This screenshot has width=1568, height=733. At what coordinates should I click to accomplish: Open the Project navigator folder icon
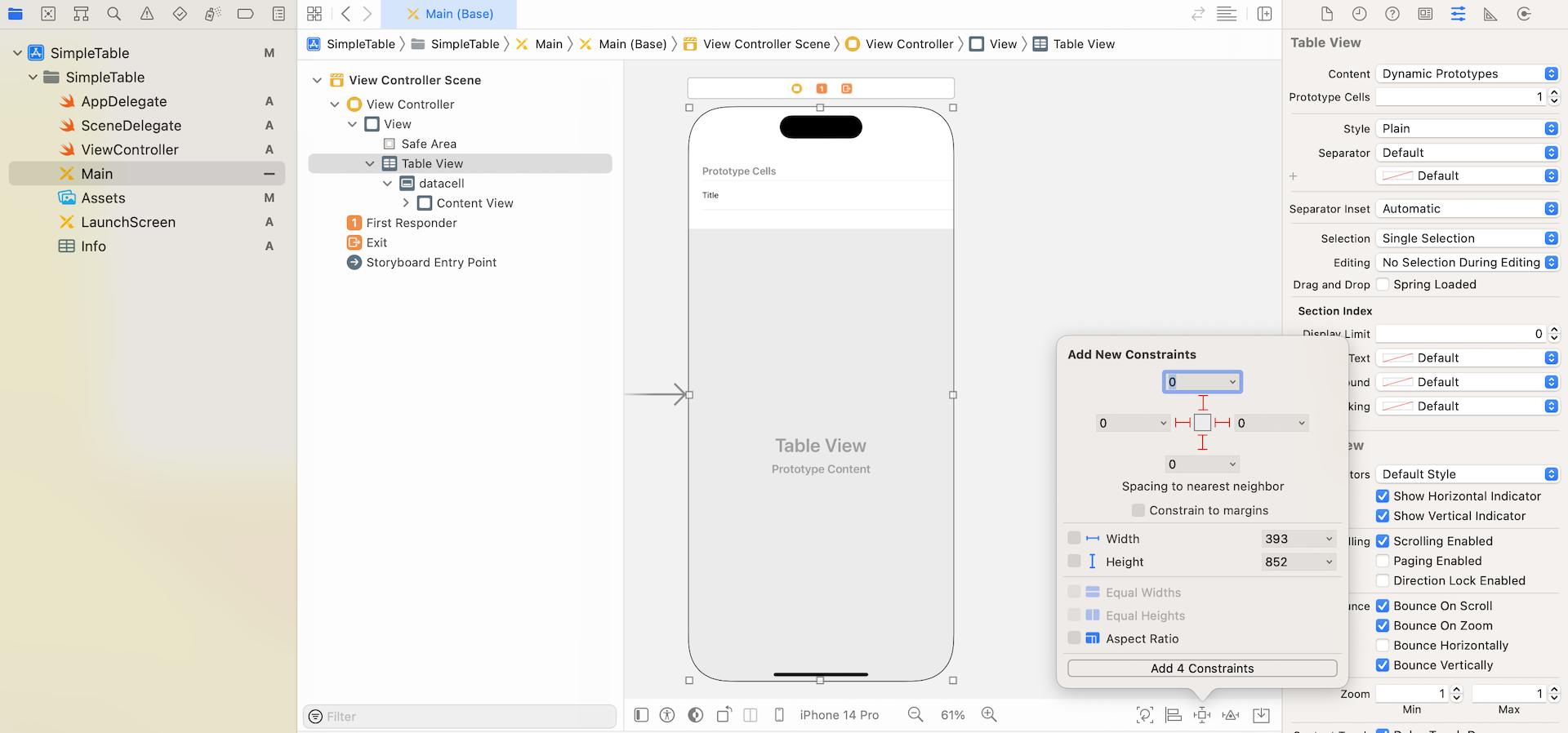[15, 14]
